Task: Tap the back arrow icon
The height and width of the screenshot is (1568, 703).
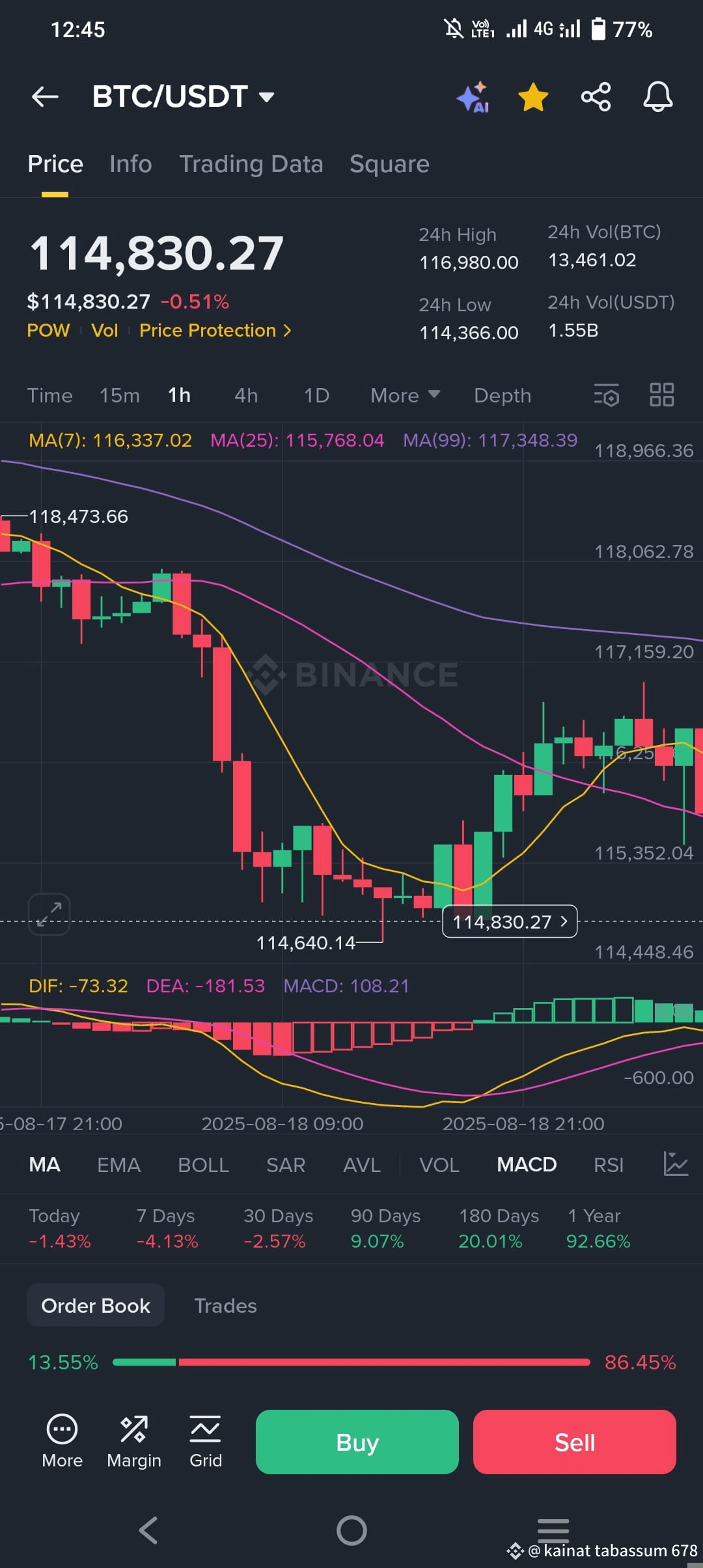Action: click(45, 97)
